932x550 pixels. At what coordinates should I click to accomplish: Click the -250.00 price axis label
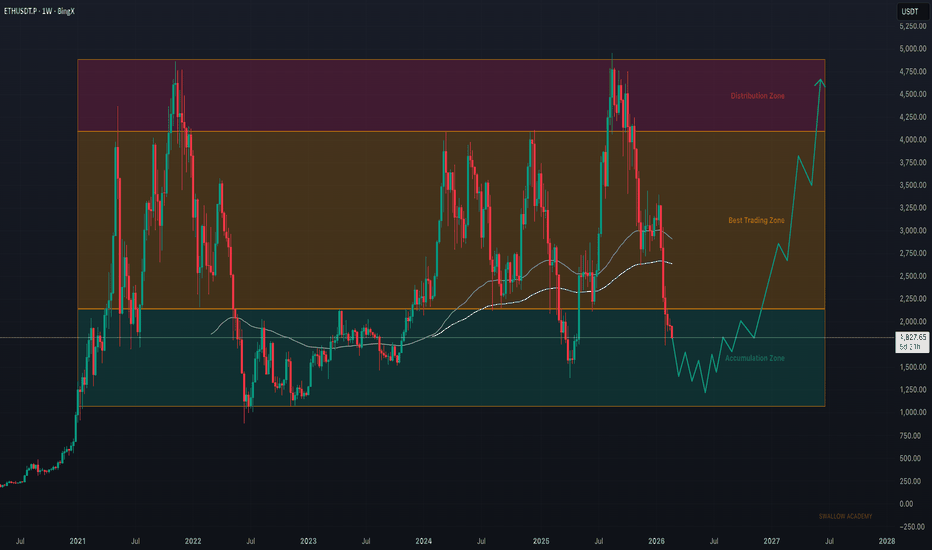(x=911, y=526)
